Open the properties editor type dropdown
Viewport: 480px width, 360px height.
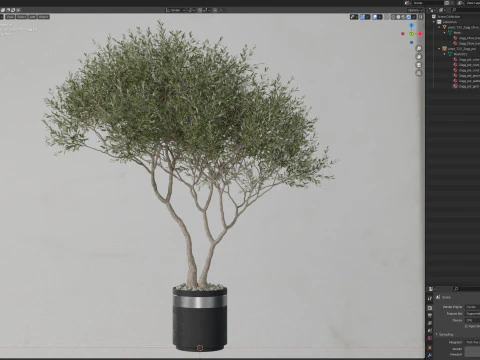pos(432,289)
